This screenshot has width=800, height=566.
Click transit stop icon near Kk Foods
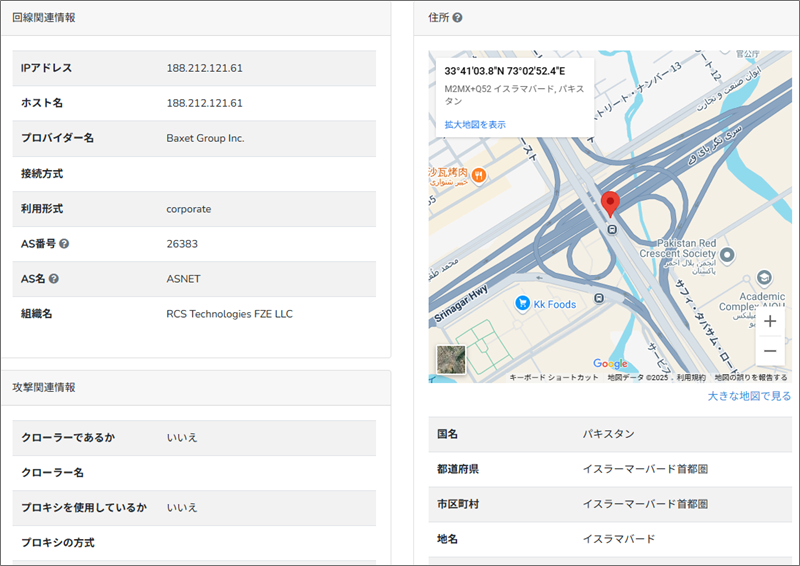click(599, 298)
